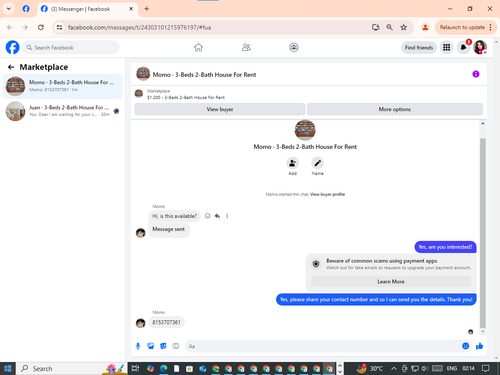Open the account profile picture menu

(480, 47)
